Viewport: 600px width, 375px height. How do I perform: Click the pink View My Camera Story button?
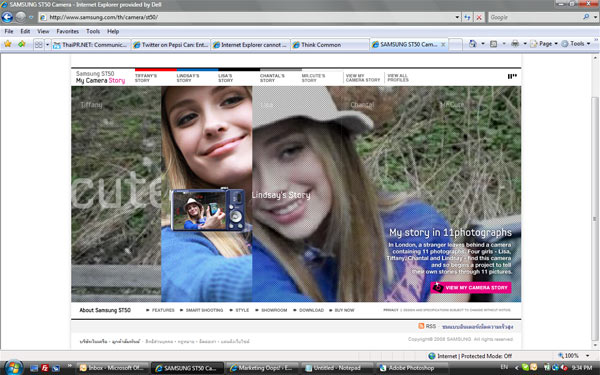tap(471, 287)
